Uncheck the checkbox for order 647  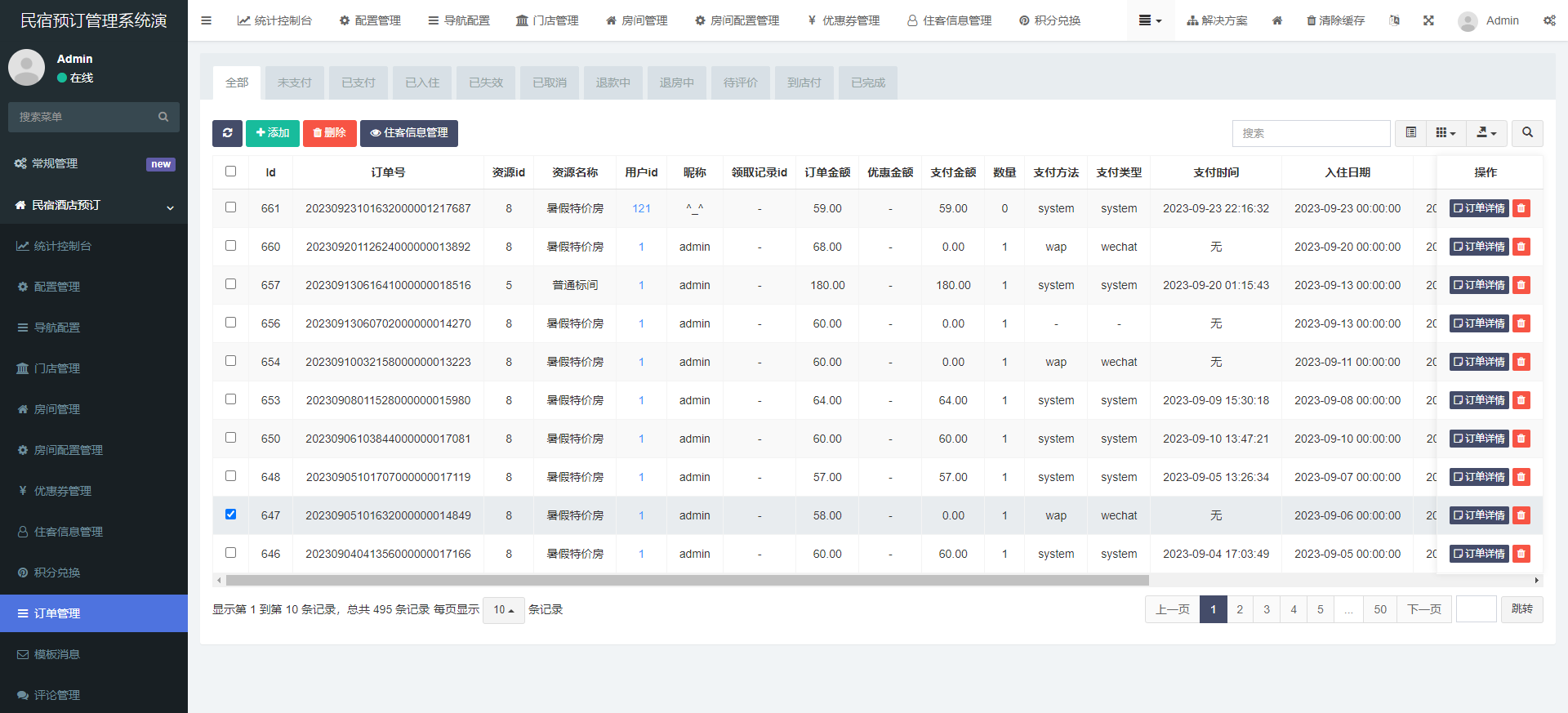click(230, 515)
